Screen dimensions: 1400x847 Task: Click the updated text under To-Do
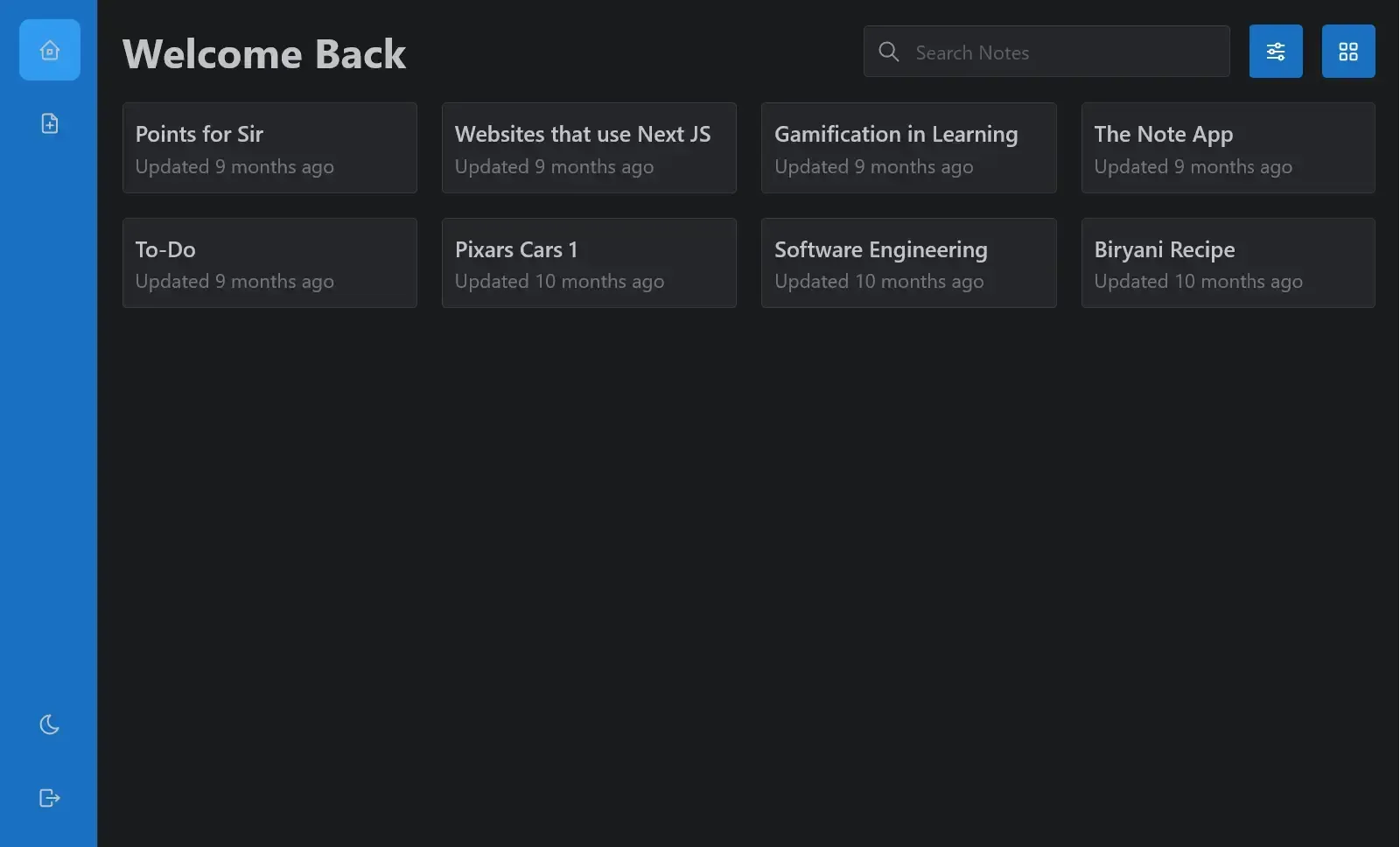click(234, 282)
